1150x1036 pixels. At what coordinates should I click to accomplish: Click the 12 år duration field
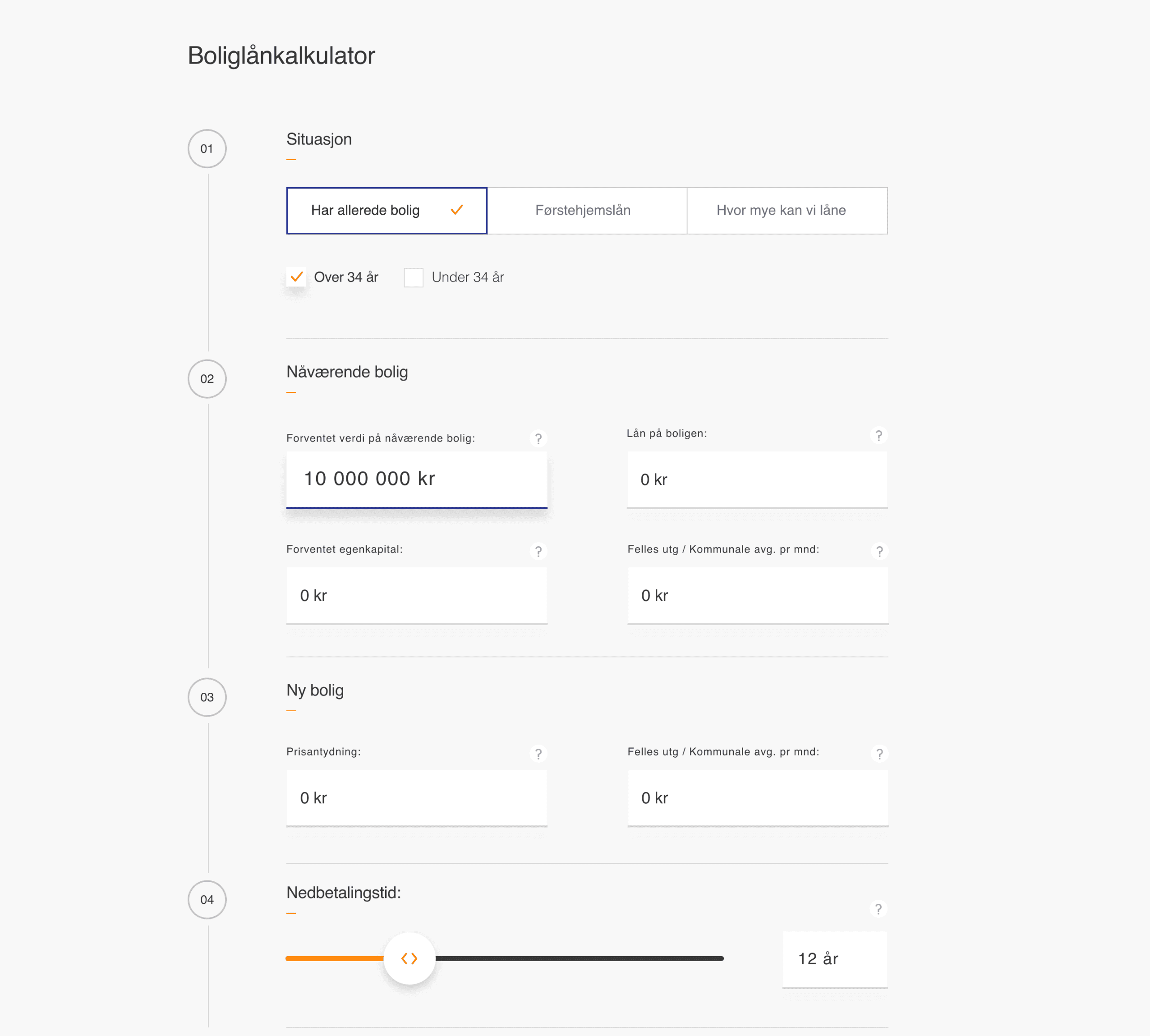(x=834, y=959)
